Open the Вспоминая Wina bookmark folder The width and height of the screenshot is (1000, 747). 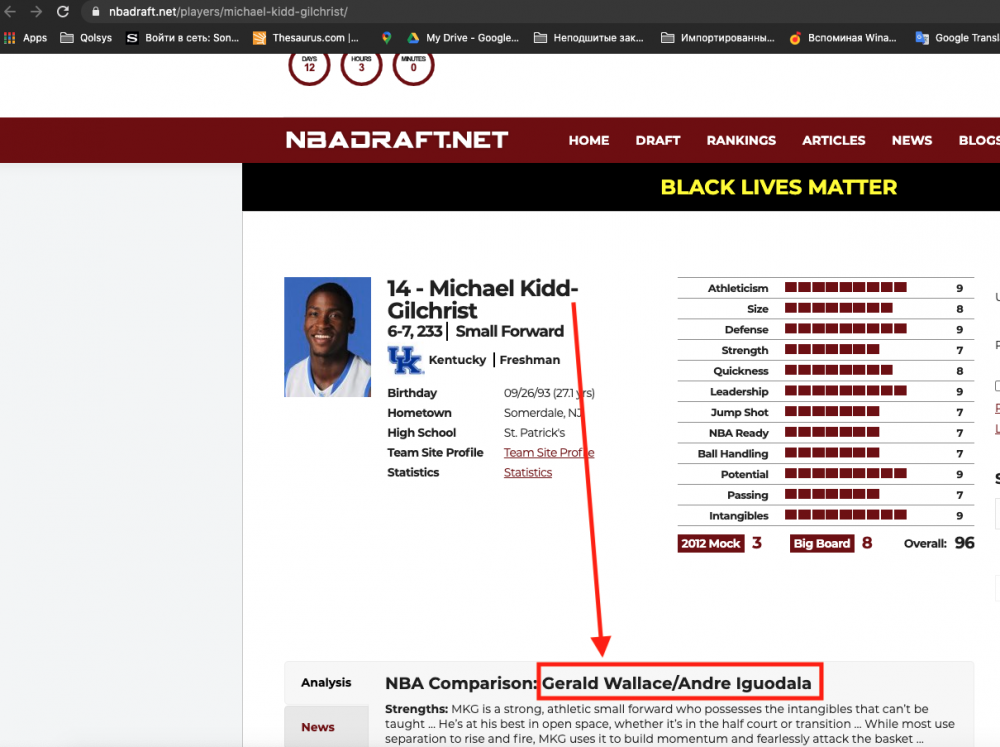tap(855, 38)
